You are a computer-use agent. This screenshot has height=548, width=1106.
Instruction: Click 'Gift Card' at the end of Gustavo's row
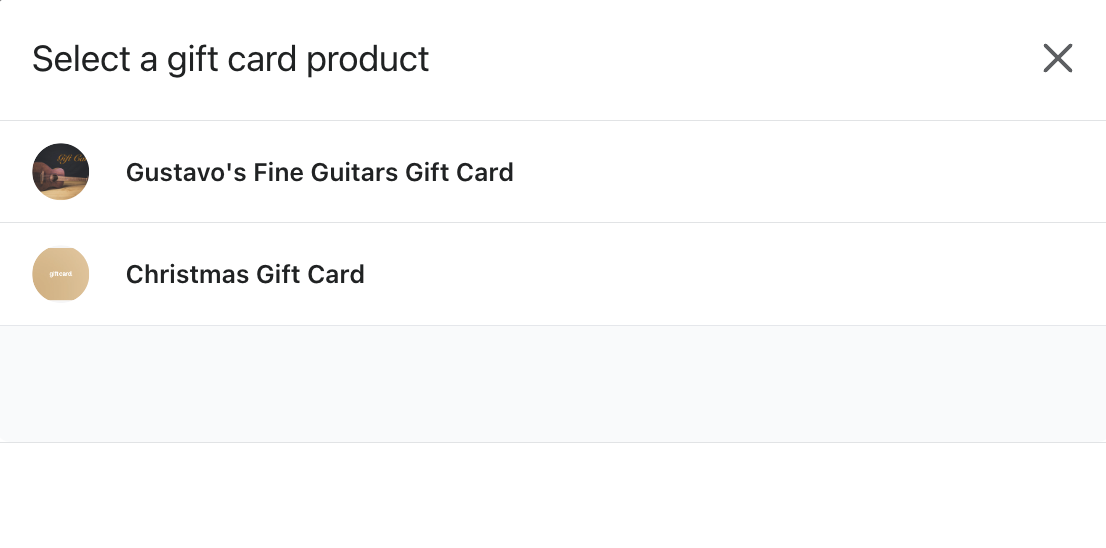pyautogui.click(x=459, y=172)
